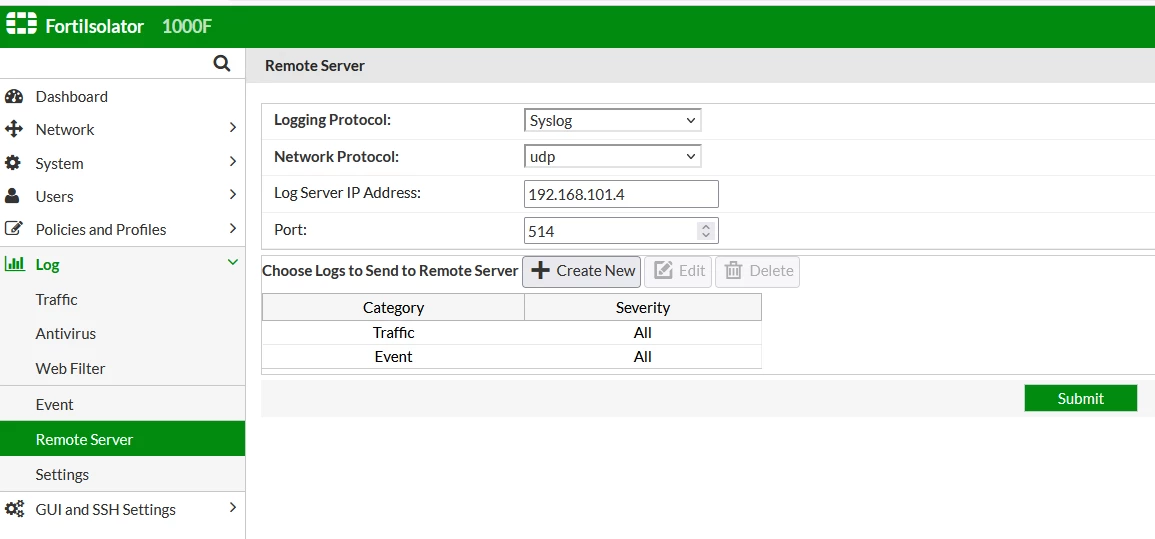The height and width of the screenshot is (539, 1155).
Task: Expand GUI and SSH Settings chevron
Action: click(x=233, y=507)
